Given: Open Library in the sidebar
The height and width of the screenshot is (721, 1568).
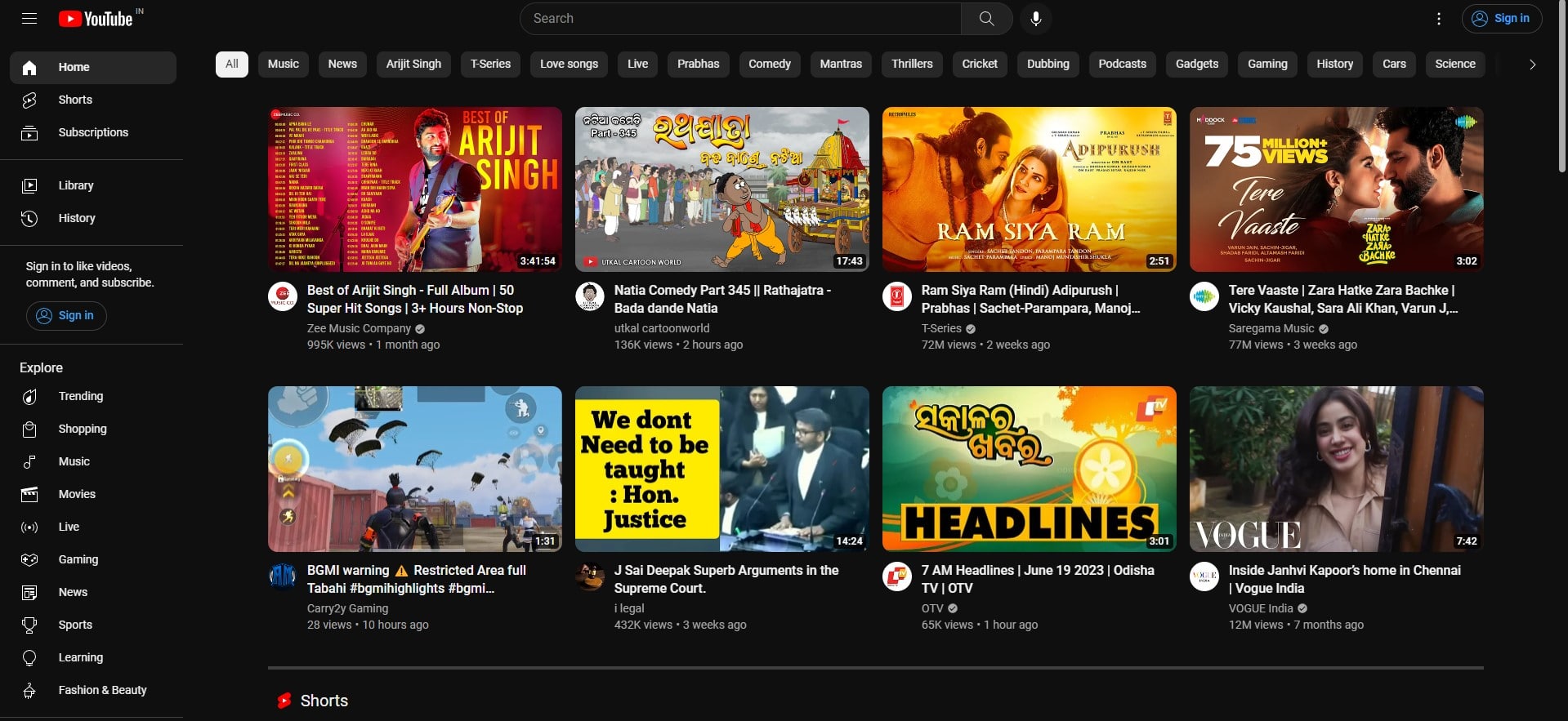Looking at the screenshot, I should tap(93, 185).
